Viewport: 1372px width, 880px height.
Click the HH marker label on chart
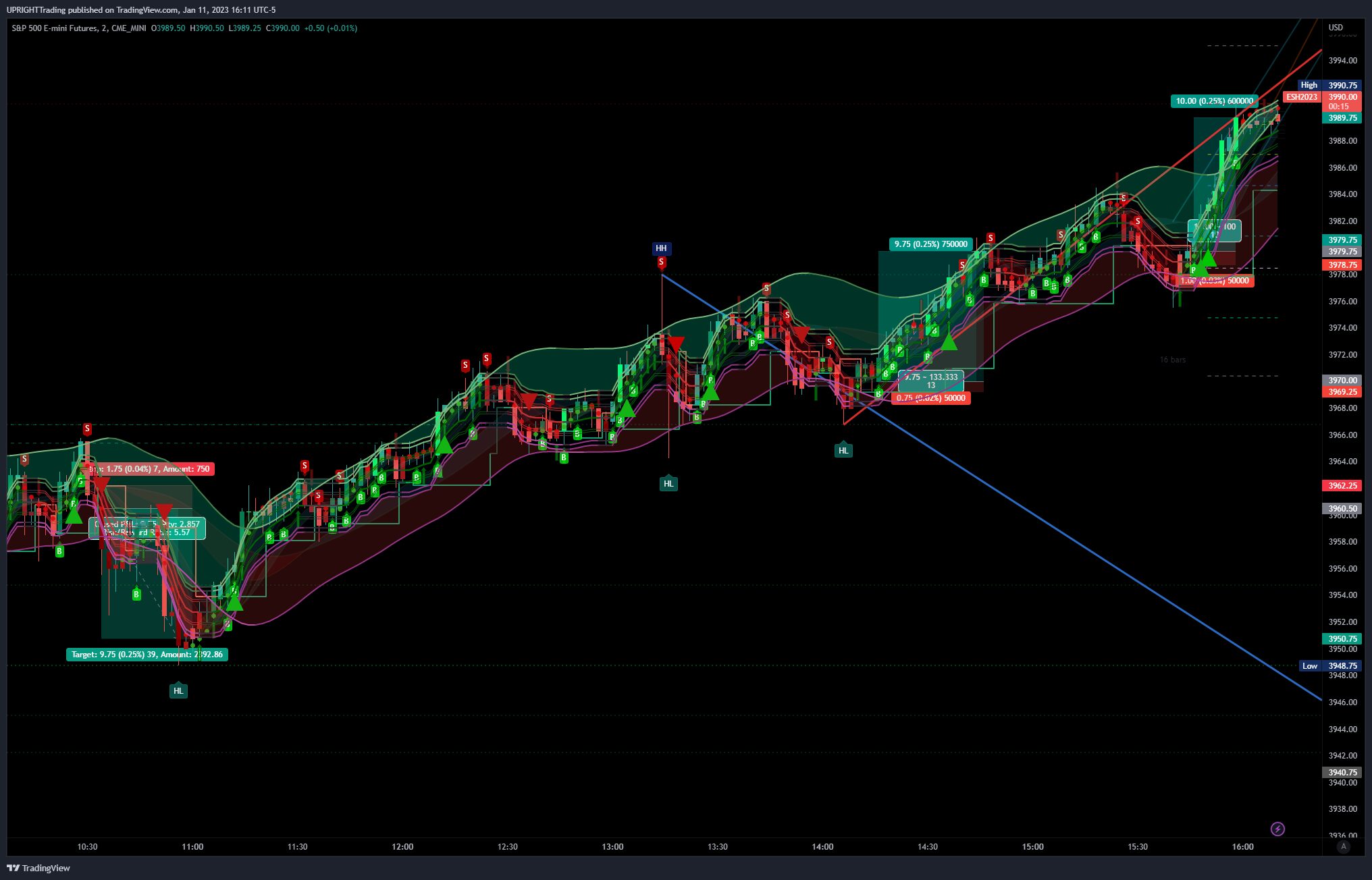coord(661,248)
